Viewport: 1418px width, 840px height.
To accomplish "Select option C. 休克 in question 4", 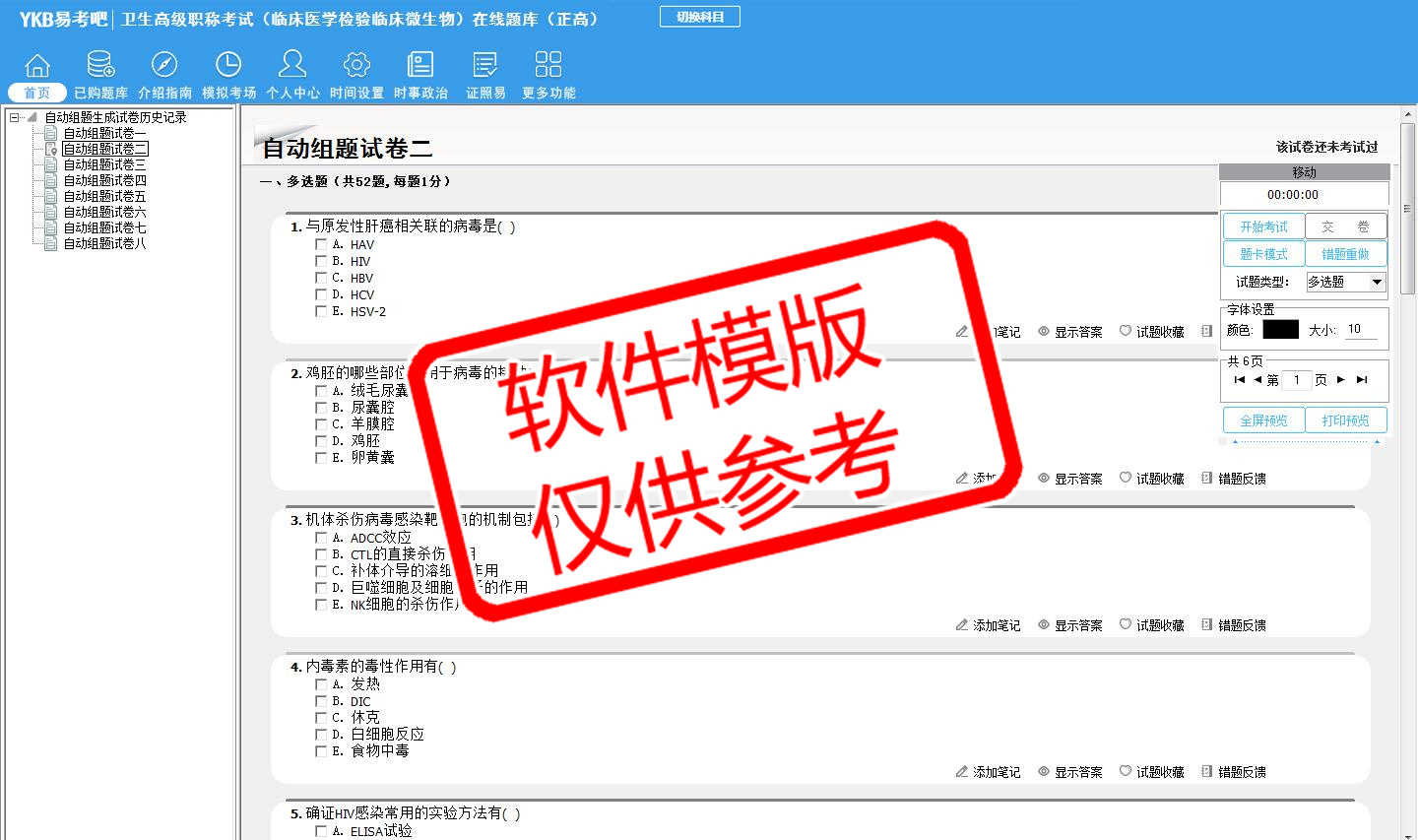I will point(321,718).
